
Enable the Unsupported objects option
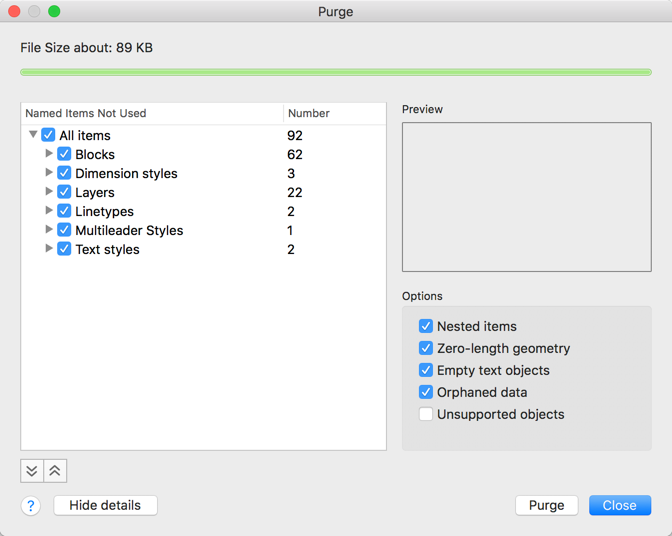[426, 414]
